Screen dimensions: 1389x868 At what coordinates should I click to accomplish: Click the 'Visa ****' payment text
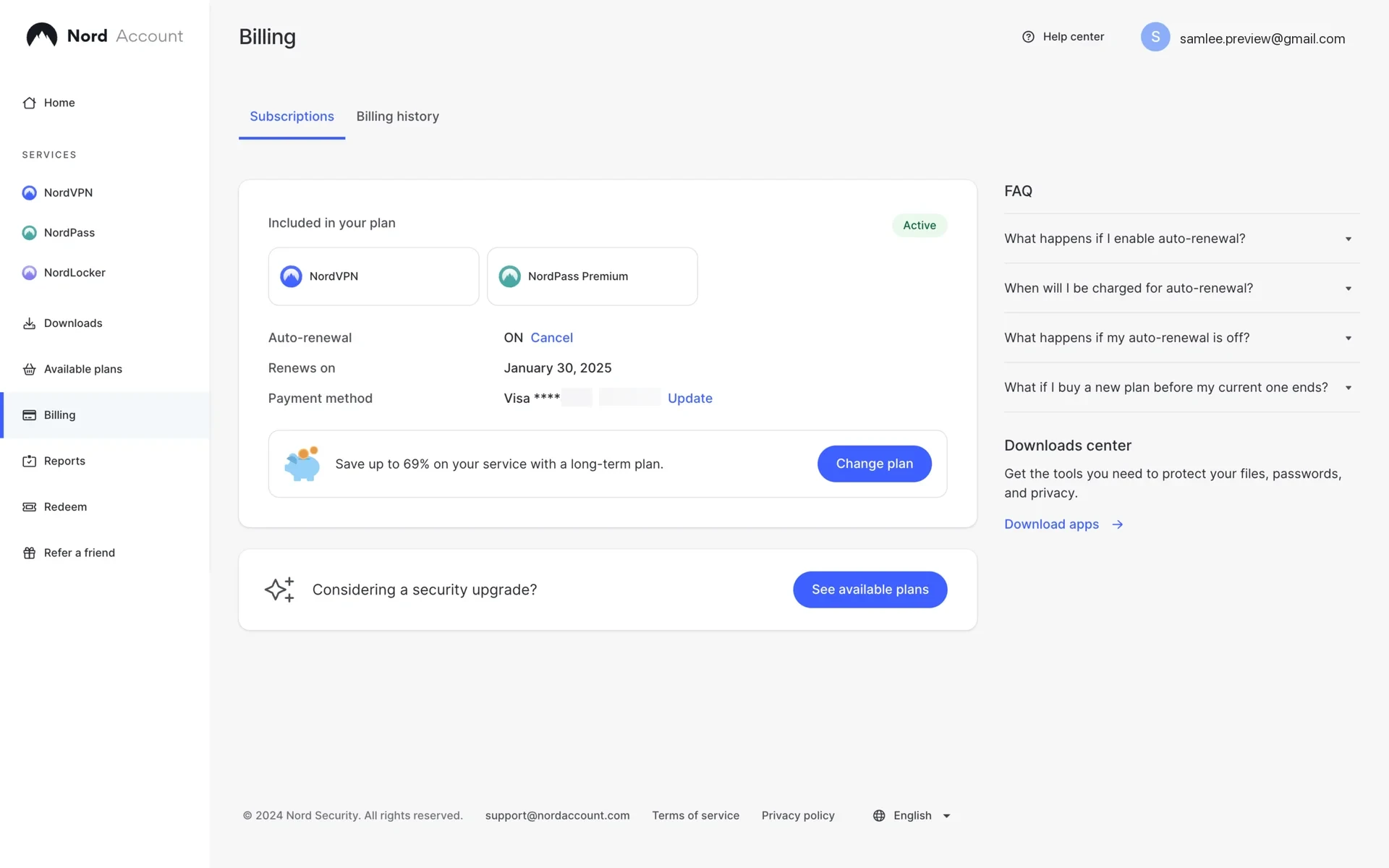(532, 399)
